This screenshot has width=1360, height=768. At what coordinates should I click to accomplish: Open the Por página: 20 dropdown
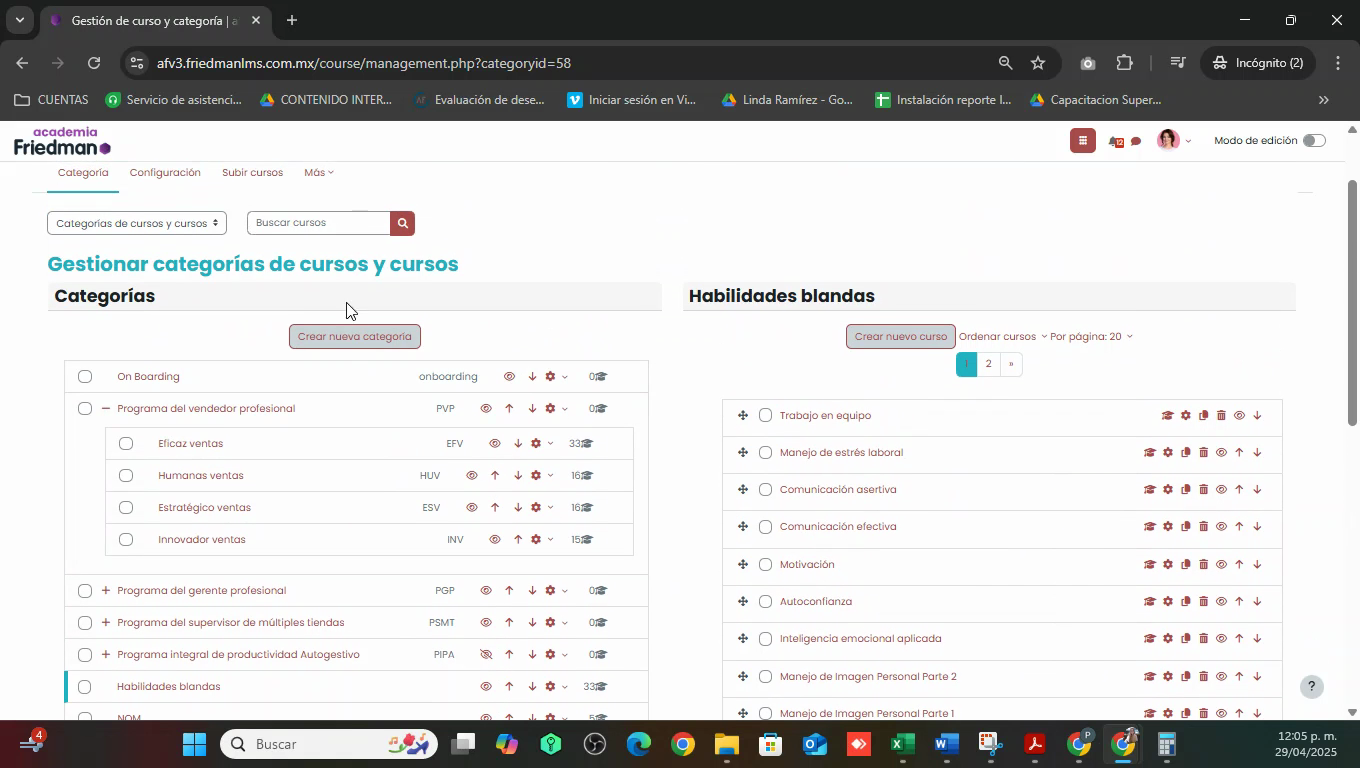(1091, 337)
